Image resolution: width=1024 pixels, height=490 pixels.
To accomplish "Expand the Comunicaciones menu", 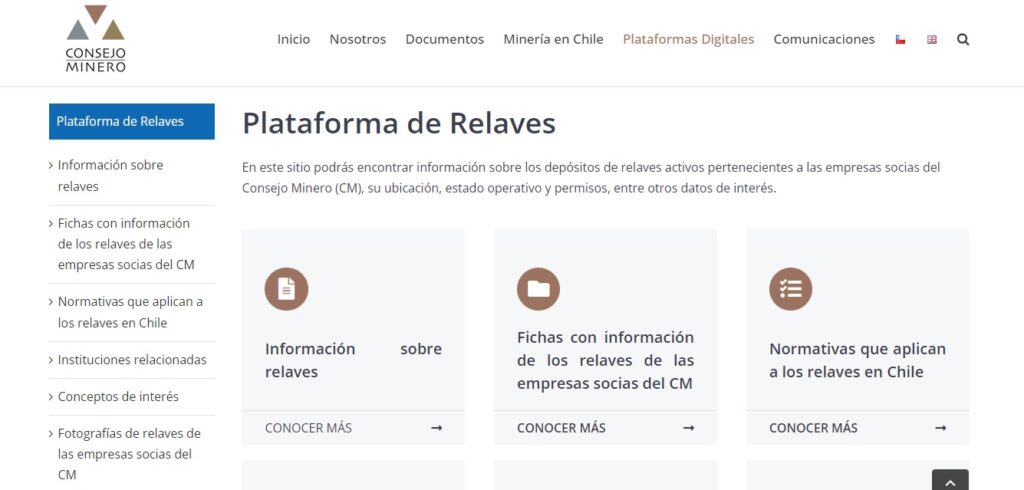I will tap(824, 40).
